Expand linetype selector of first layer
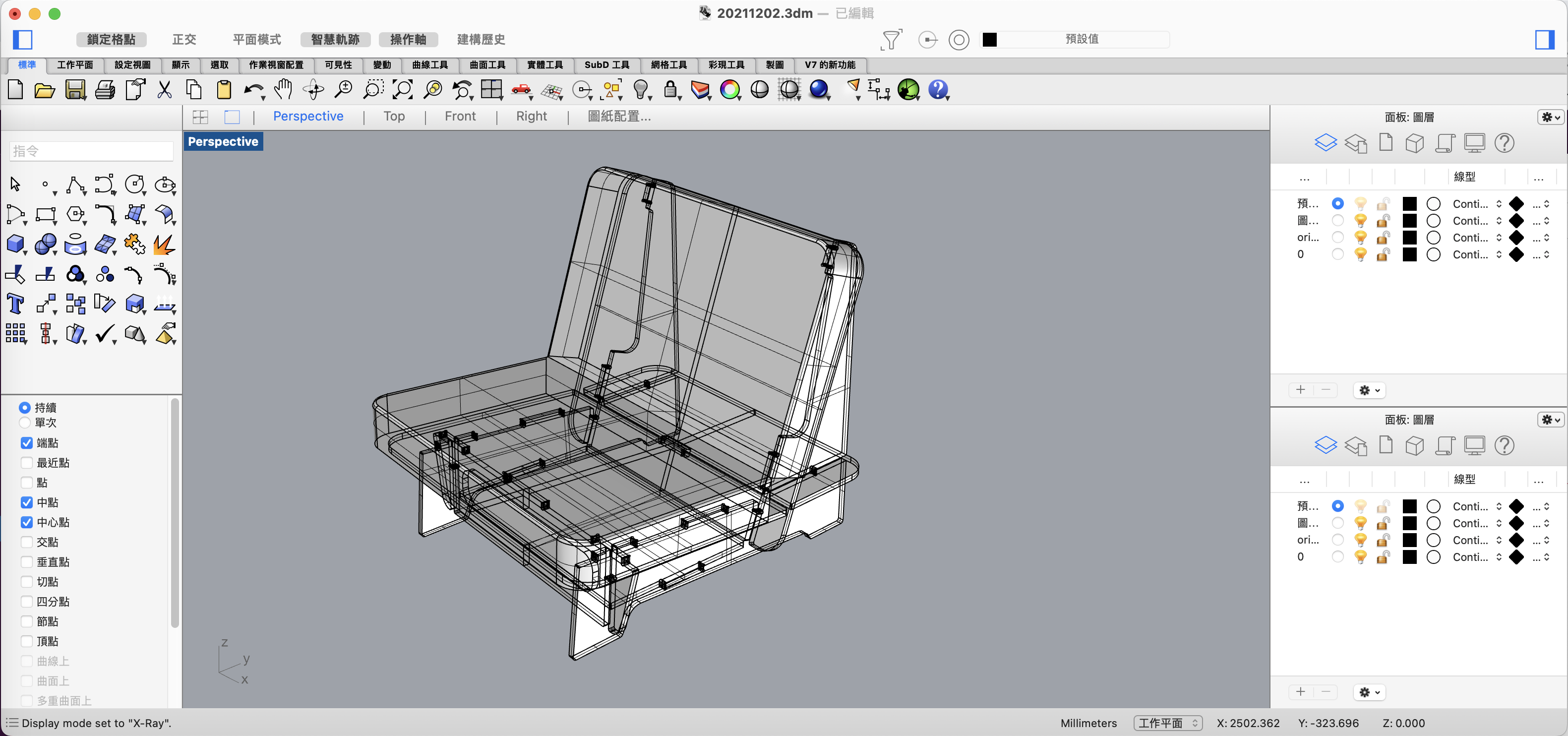Image resolution: width=1568 pixels, height=736 pixels. click(x=1499, y=204)
